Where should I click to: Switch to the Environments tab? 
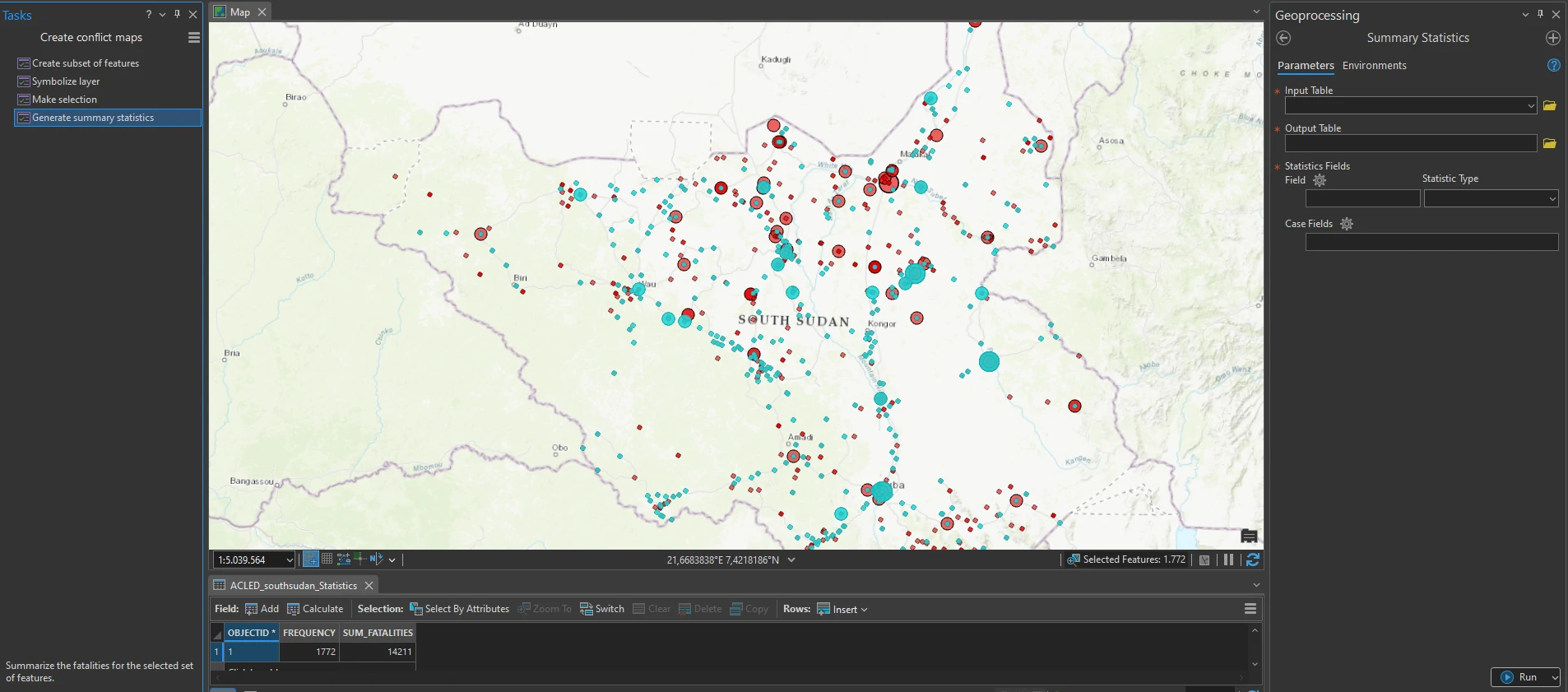coord(1374,66)
